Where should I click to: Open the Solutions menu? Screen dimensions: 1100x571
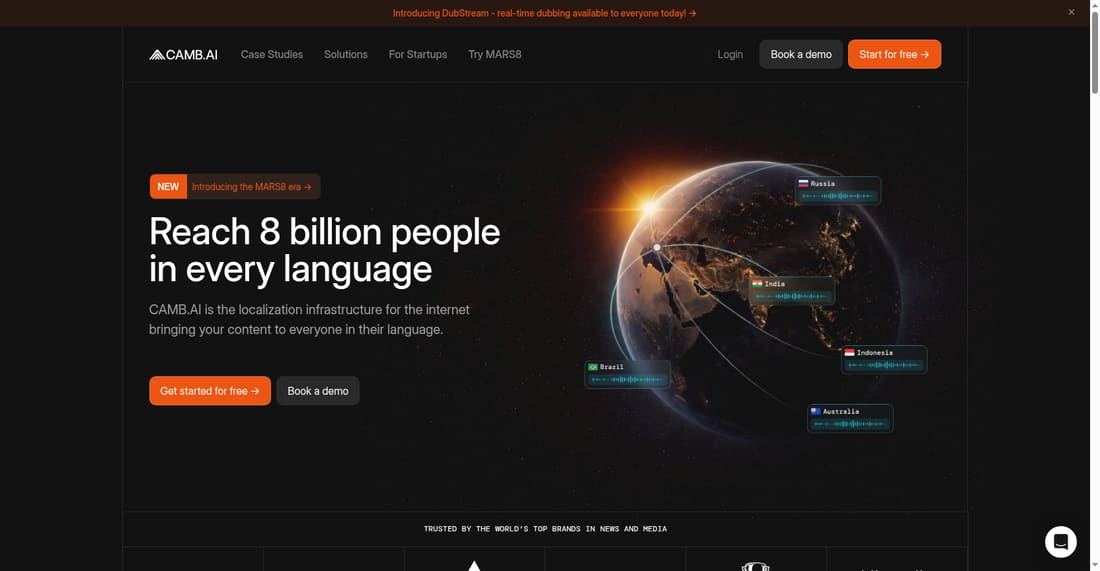tap(346, 54)
